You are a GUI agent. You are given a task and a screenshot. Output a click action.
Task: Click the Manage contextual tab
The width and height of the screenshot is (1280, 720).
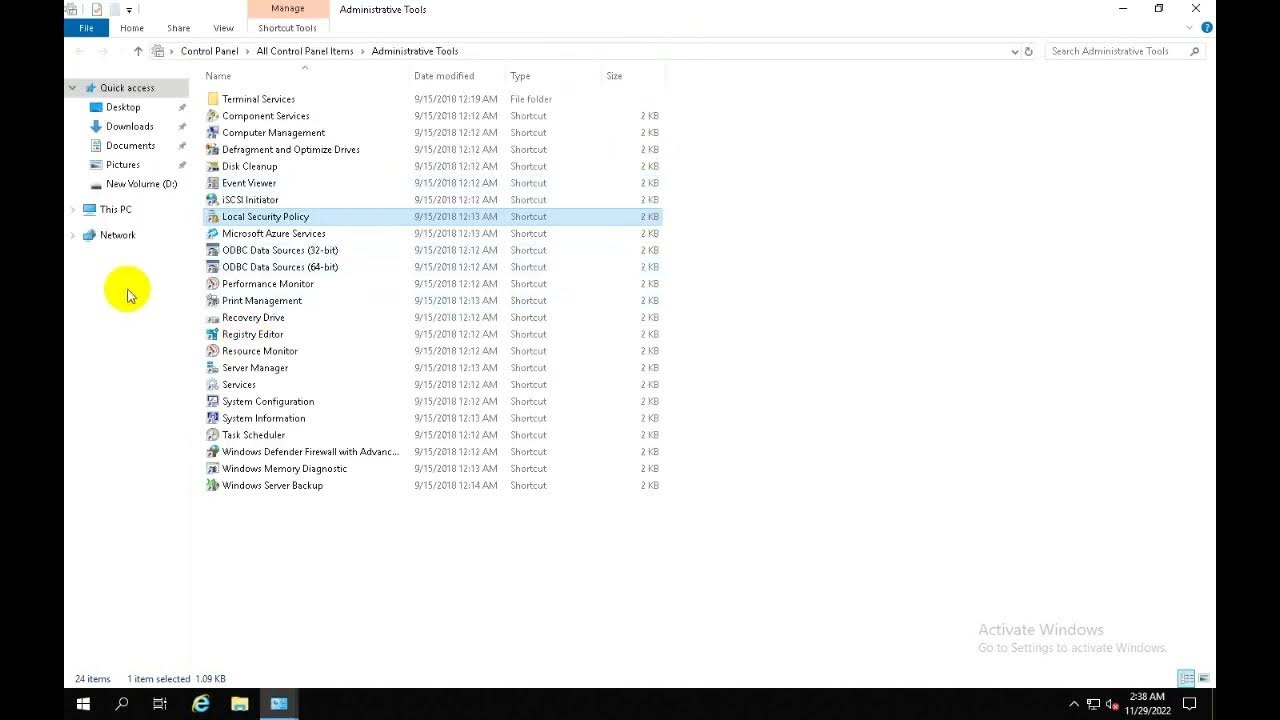coord(287,9)
